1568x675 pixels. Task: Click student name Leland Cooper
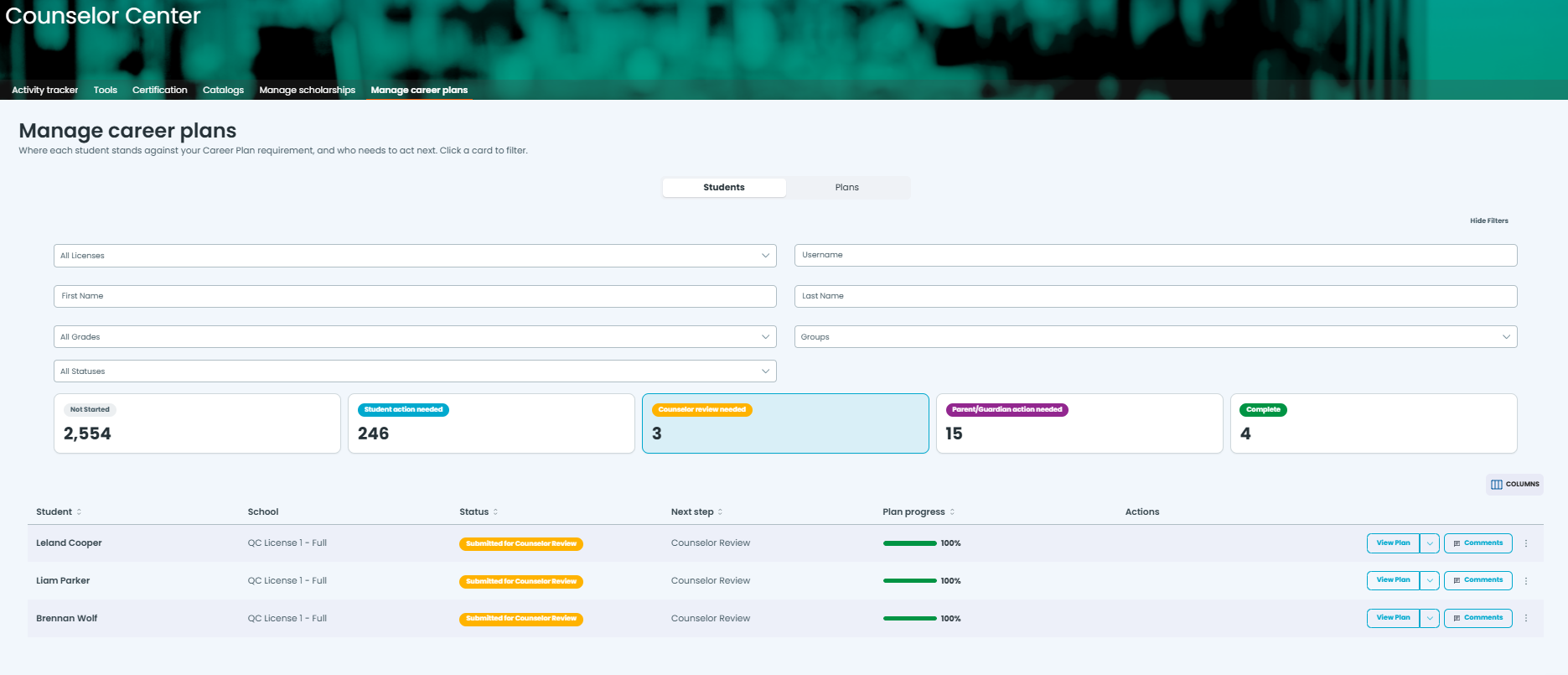tap(69, 543)
